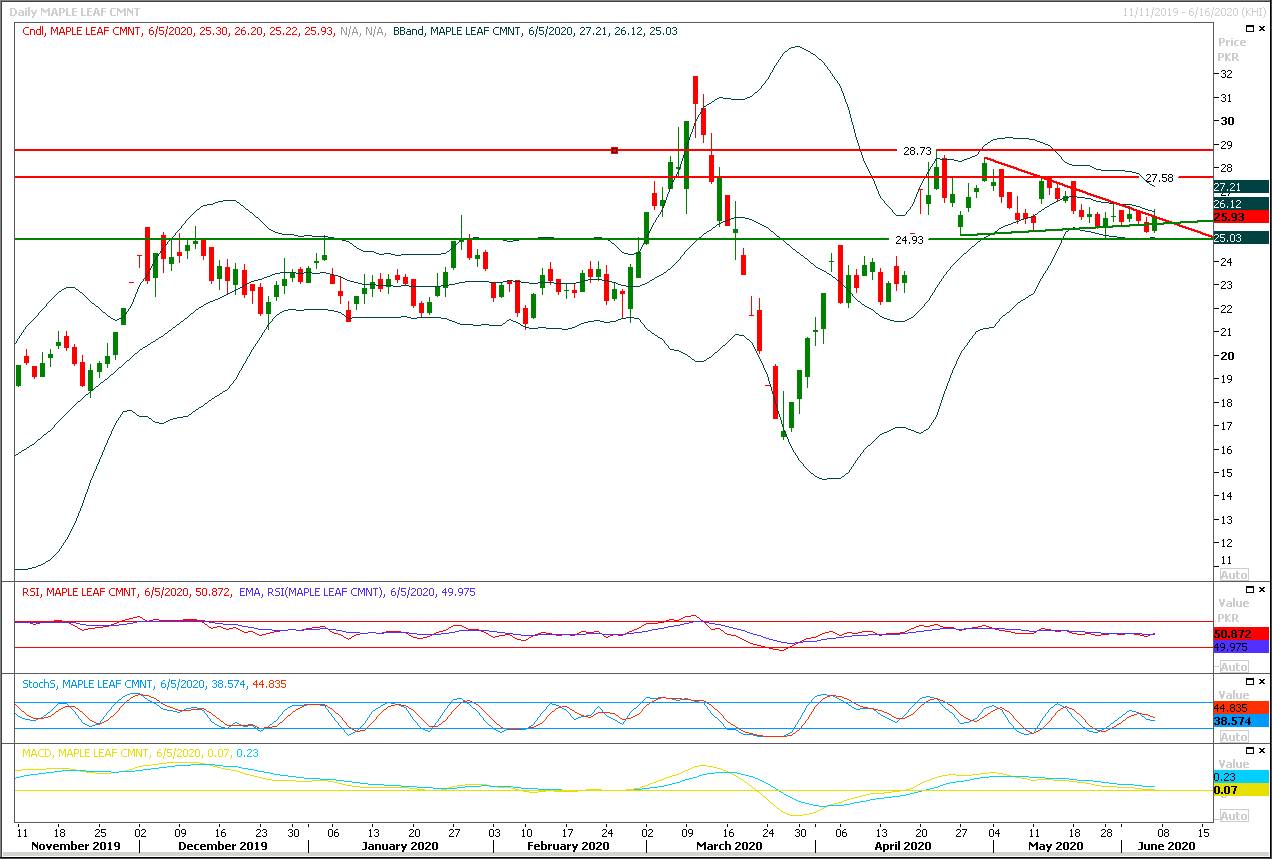
Task: Click the March 2020 time axis label
Action: coord(729,846)
